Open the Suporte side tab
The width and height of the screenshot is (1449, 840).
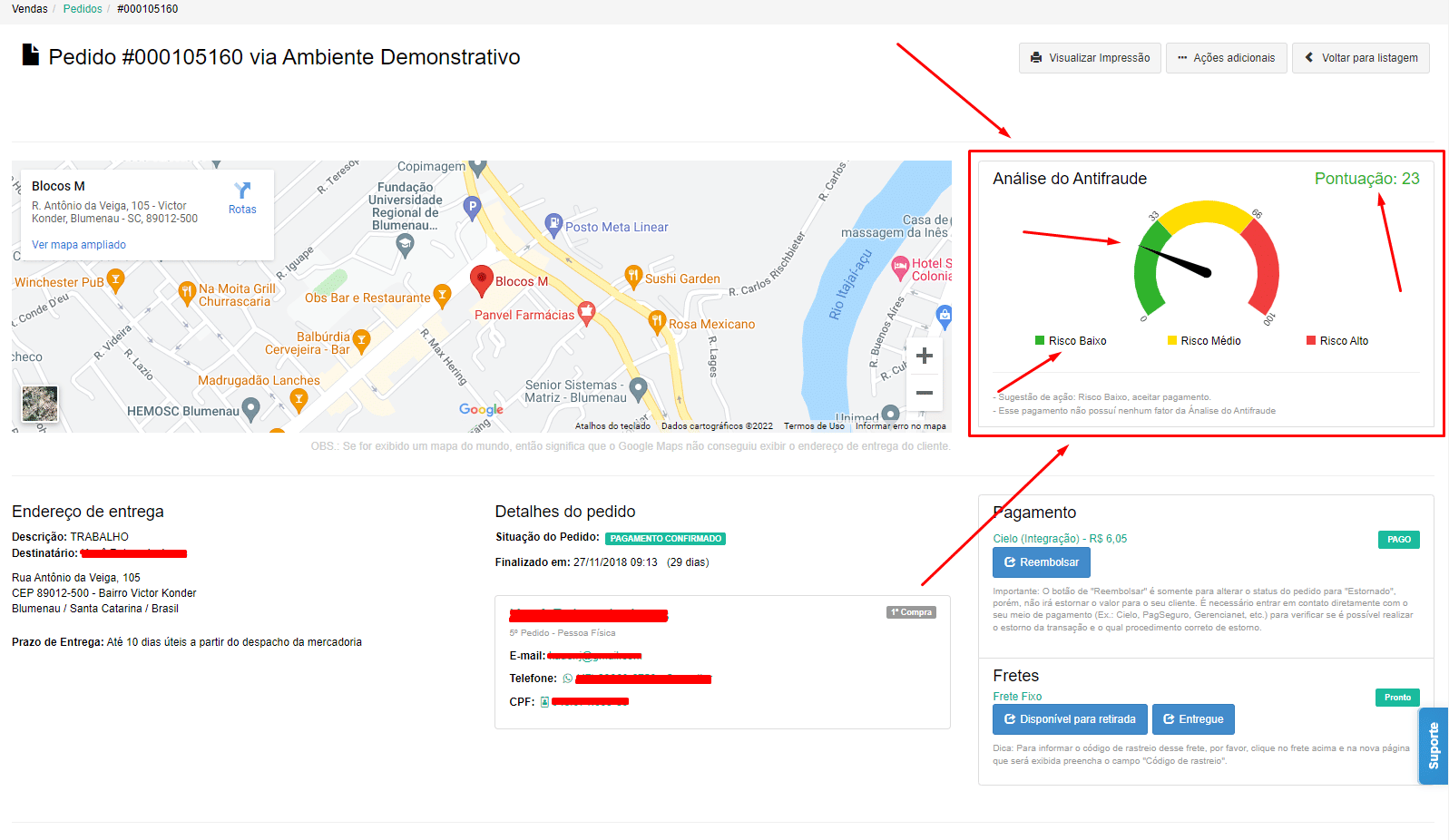coord(1434,746)
